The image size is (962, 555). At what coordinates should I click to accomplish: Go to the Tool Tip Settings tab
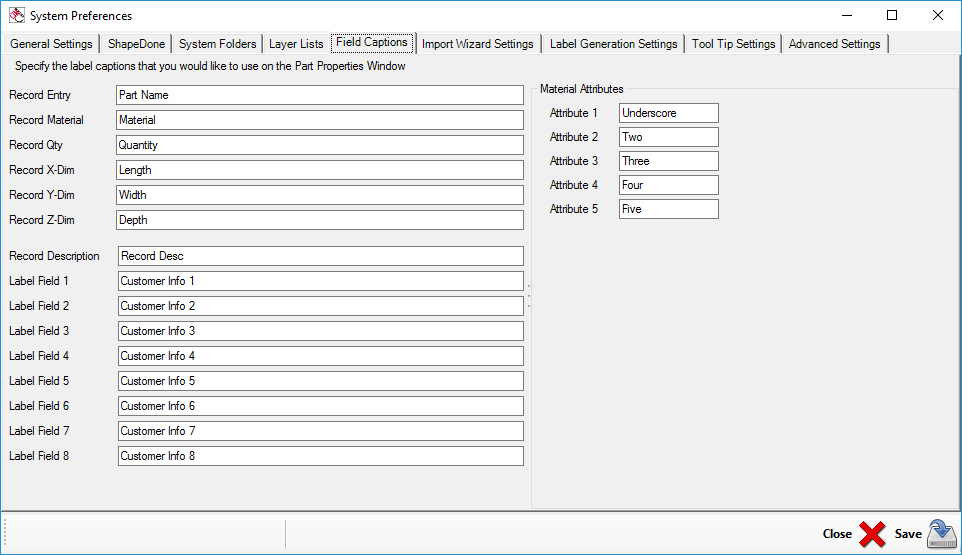[733, 44]
